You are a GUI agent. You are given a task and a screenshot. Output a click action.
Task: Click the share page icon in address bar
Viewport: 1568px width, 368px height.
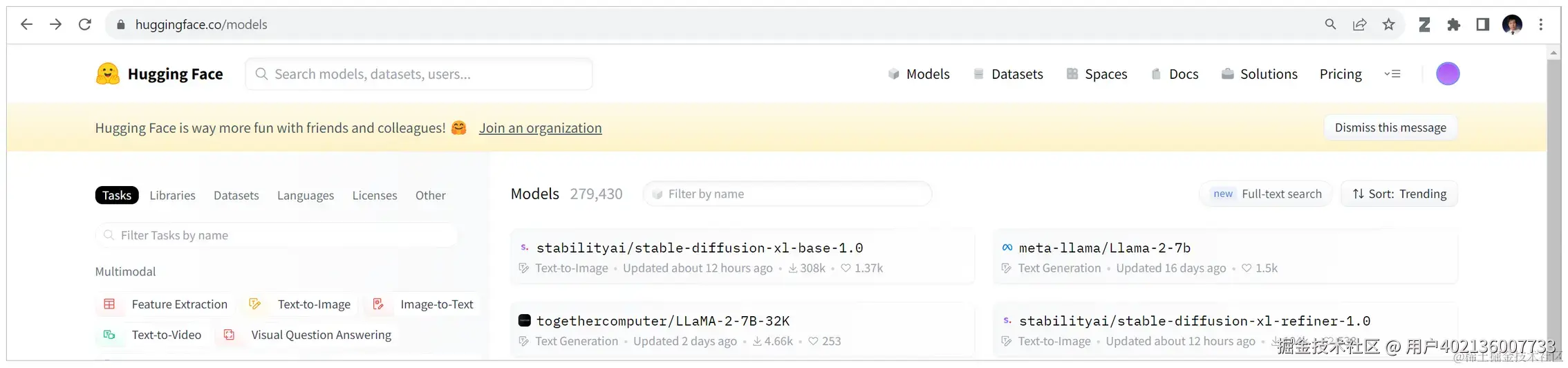click(1359, 25)
